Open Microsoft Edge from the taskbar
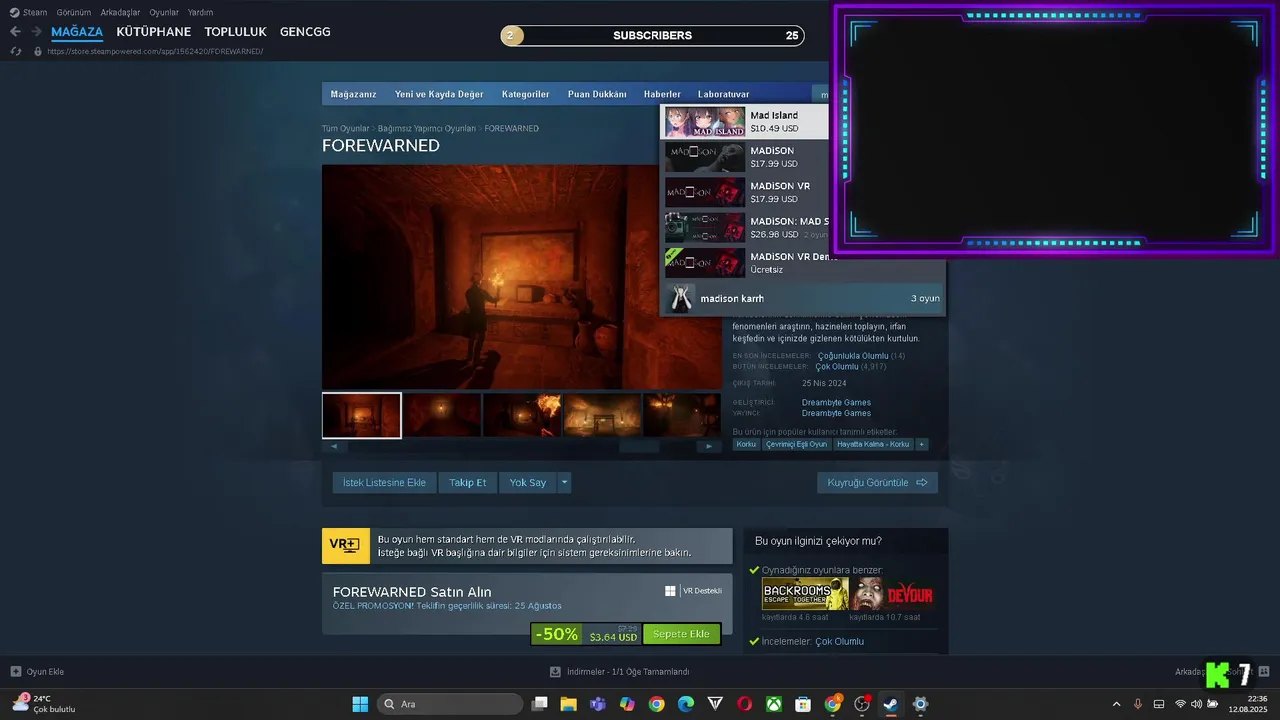The height and width of the screenshot is (720, 1280). tap(686, 704)
